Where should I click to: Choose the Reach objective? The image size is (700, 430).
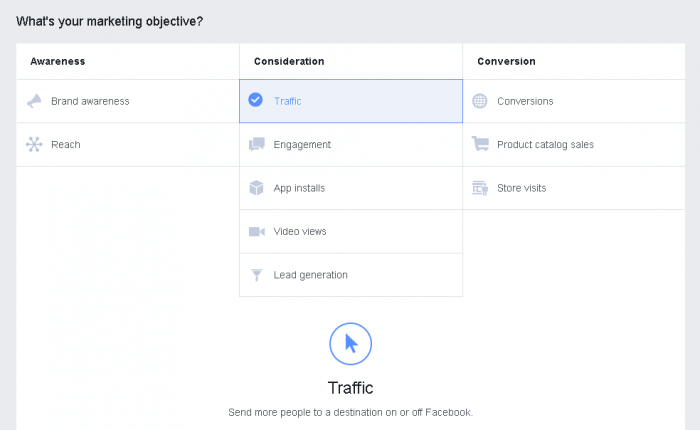pos(66,145)
